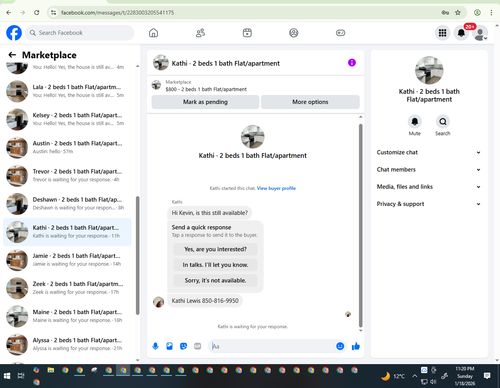
Task: Open the Reels video icon
Action: pos(247,33)
